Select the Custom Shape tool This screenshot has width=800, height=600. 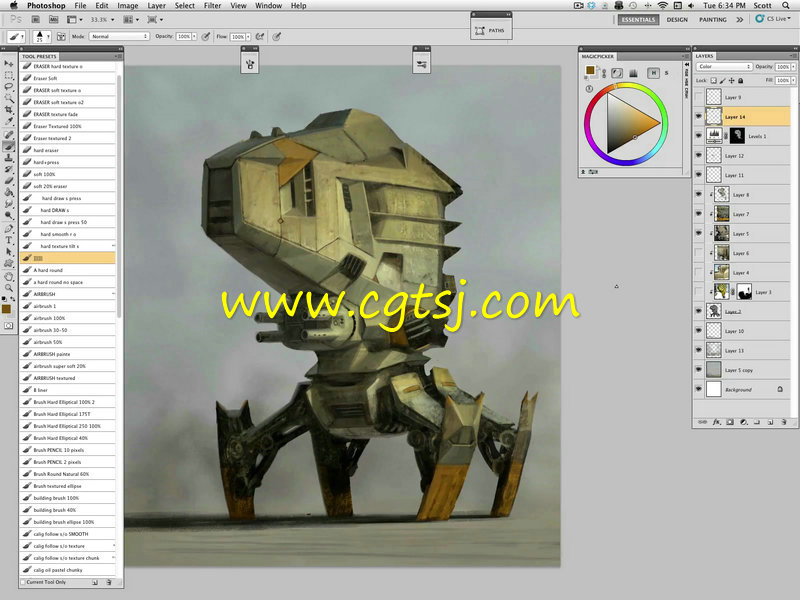(9, 264)
